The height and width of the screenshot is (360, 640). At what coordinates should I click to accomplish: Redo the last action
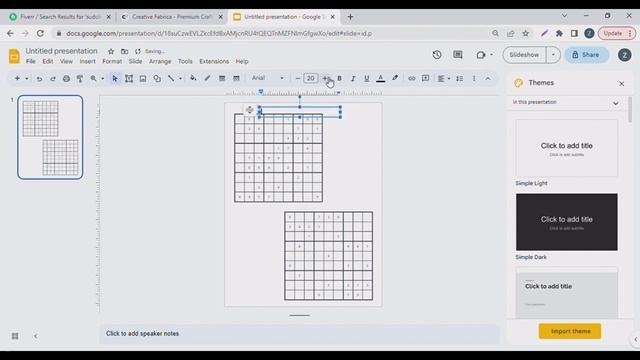(x=53, y=79)
